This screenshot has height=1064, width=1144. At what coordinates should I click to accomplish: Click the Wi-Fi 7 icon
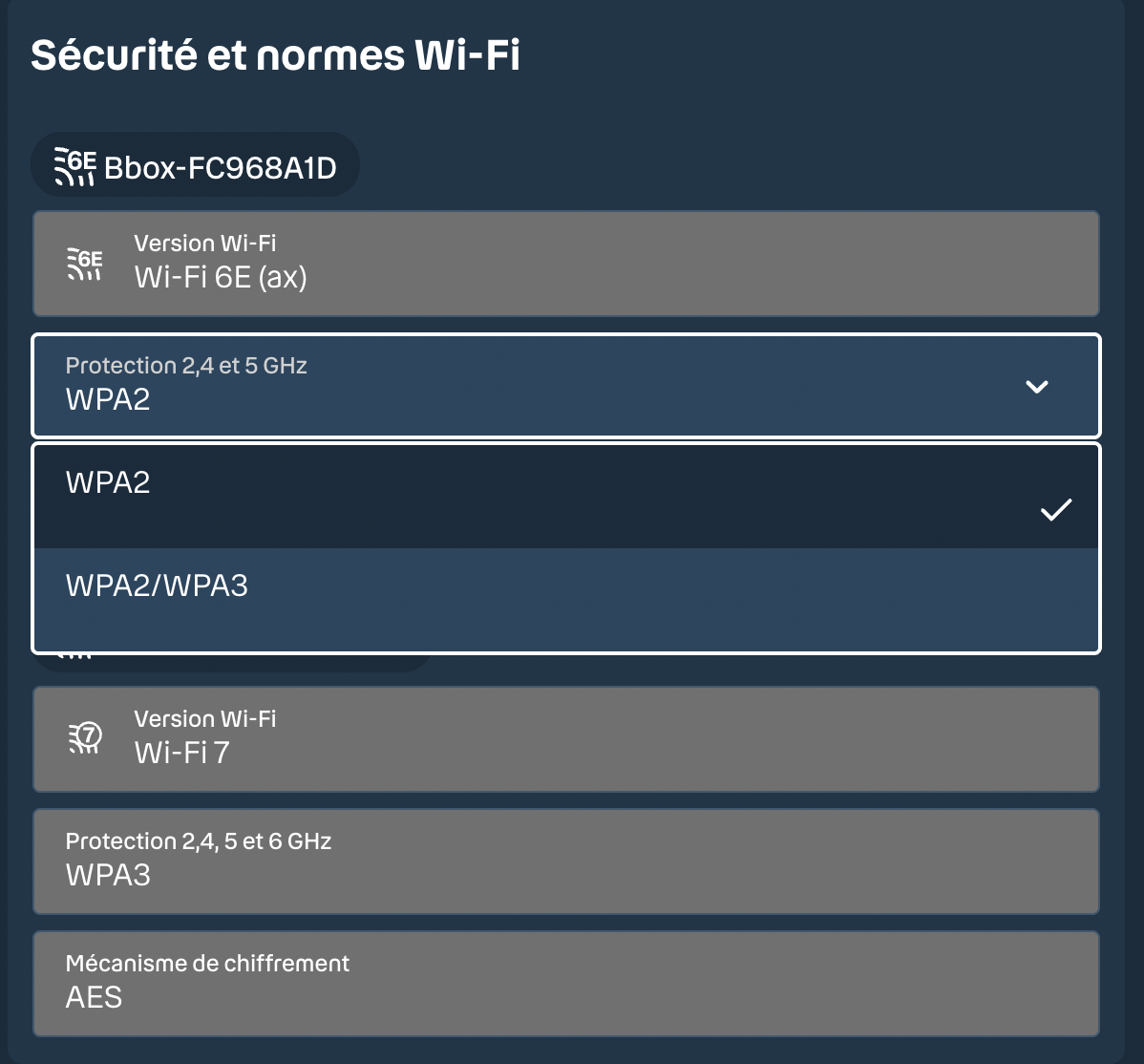pos(85,738)
